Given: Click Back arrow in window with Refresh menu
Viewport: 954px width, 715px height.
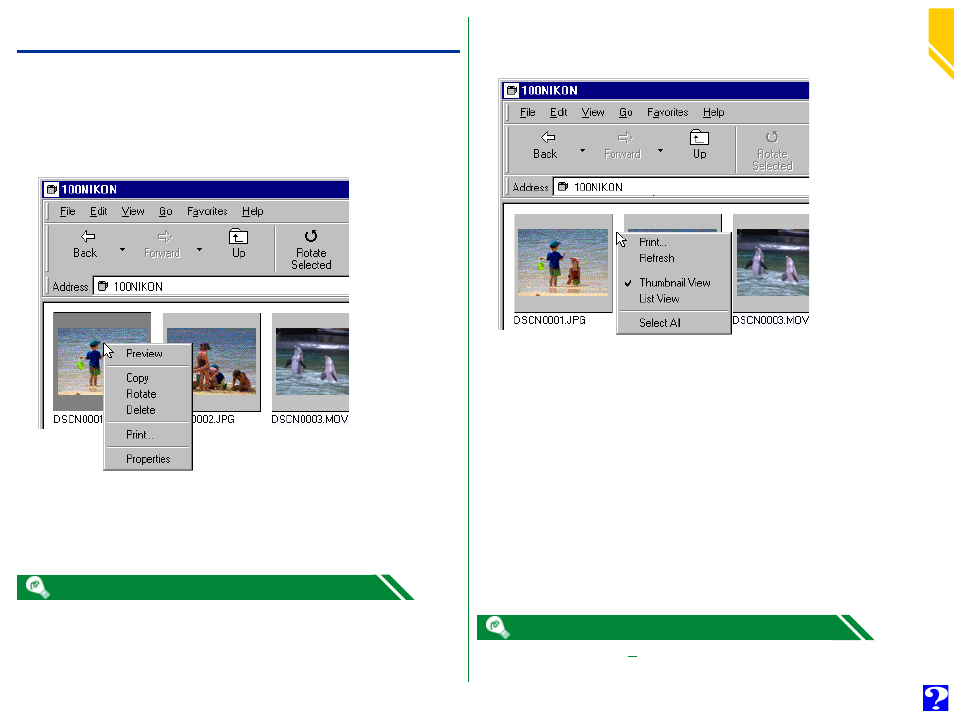Looking at the screenshot, I should pyautogui.click(x=548, y=138).
